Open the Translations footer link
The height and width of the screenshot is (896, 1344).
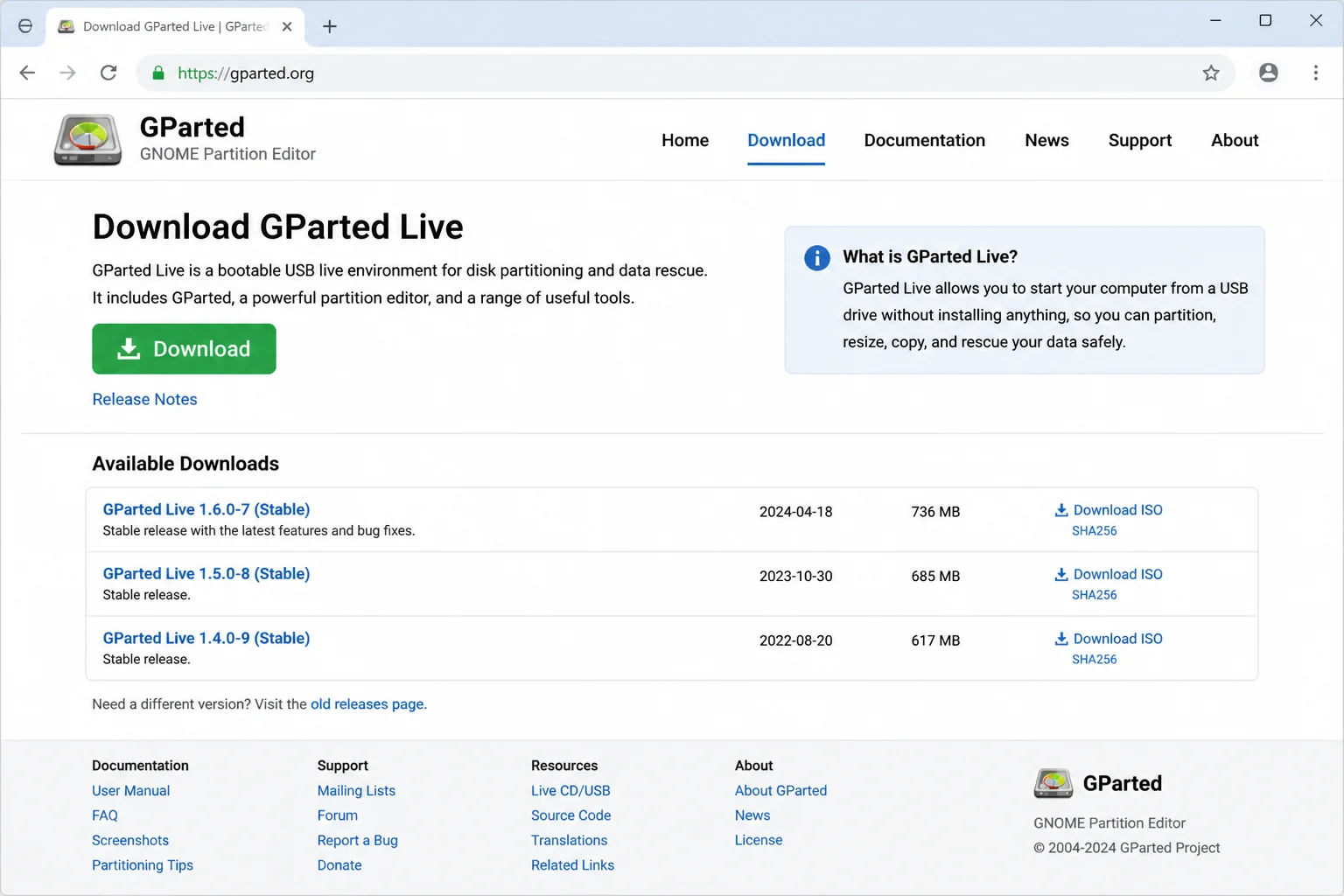click(x=569, y=840)
